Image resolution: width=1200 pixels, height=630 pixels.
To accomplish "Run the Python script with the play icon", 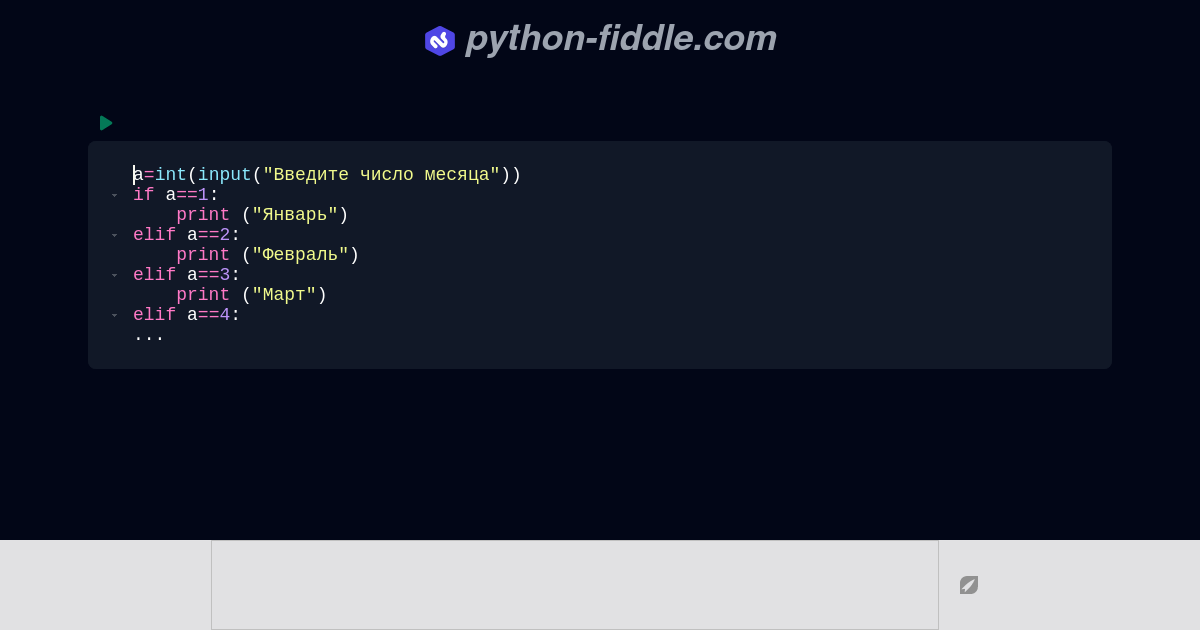I will pos(106,123).
